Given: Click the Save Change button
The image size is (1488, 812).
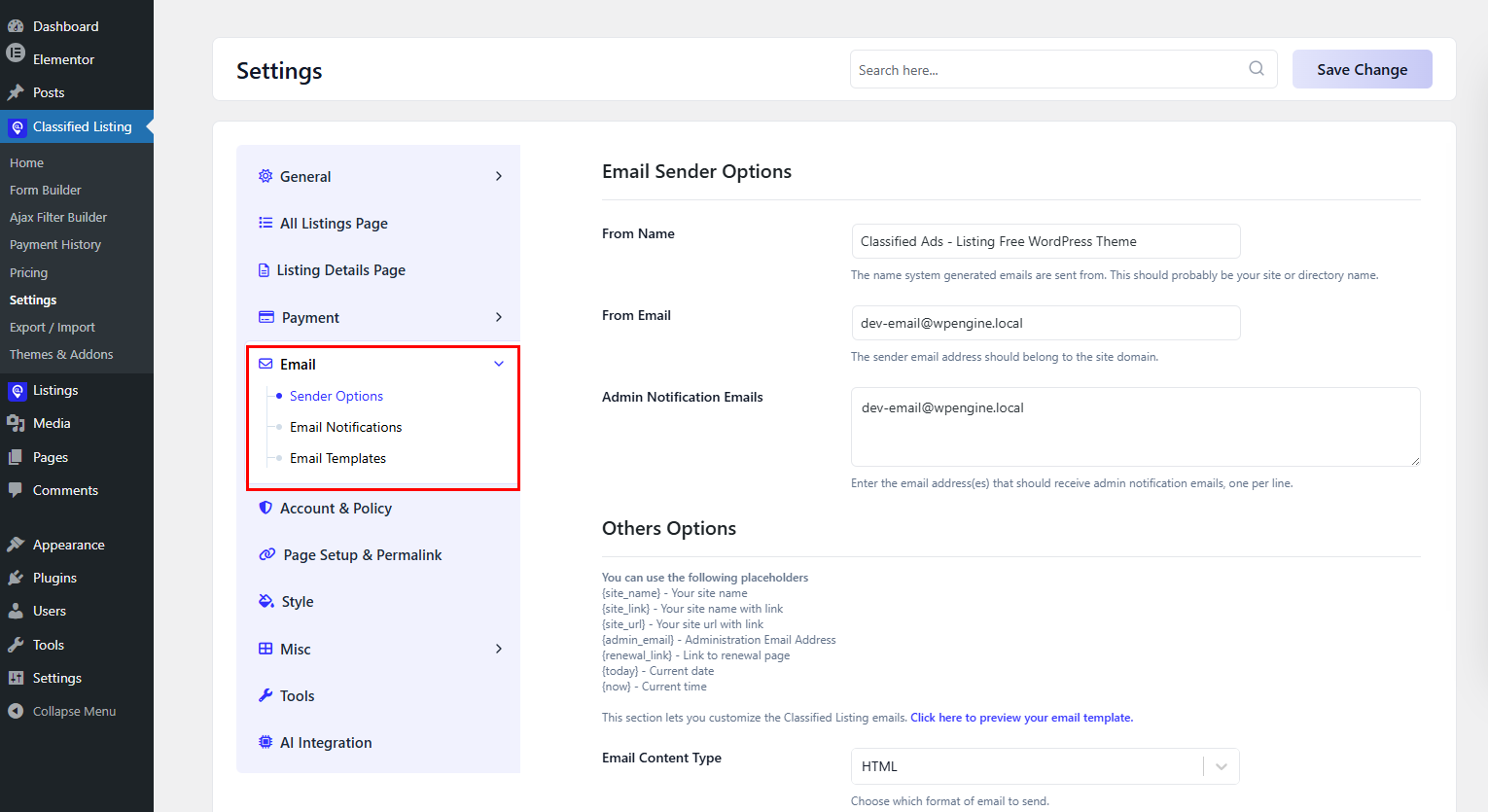Looking at the screenshot, I should click(x=1362, y=69).
